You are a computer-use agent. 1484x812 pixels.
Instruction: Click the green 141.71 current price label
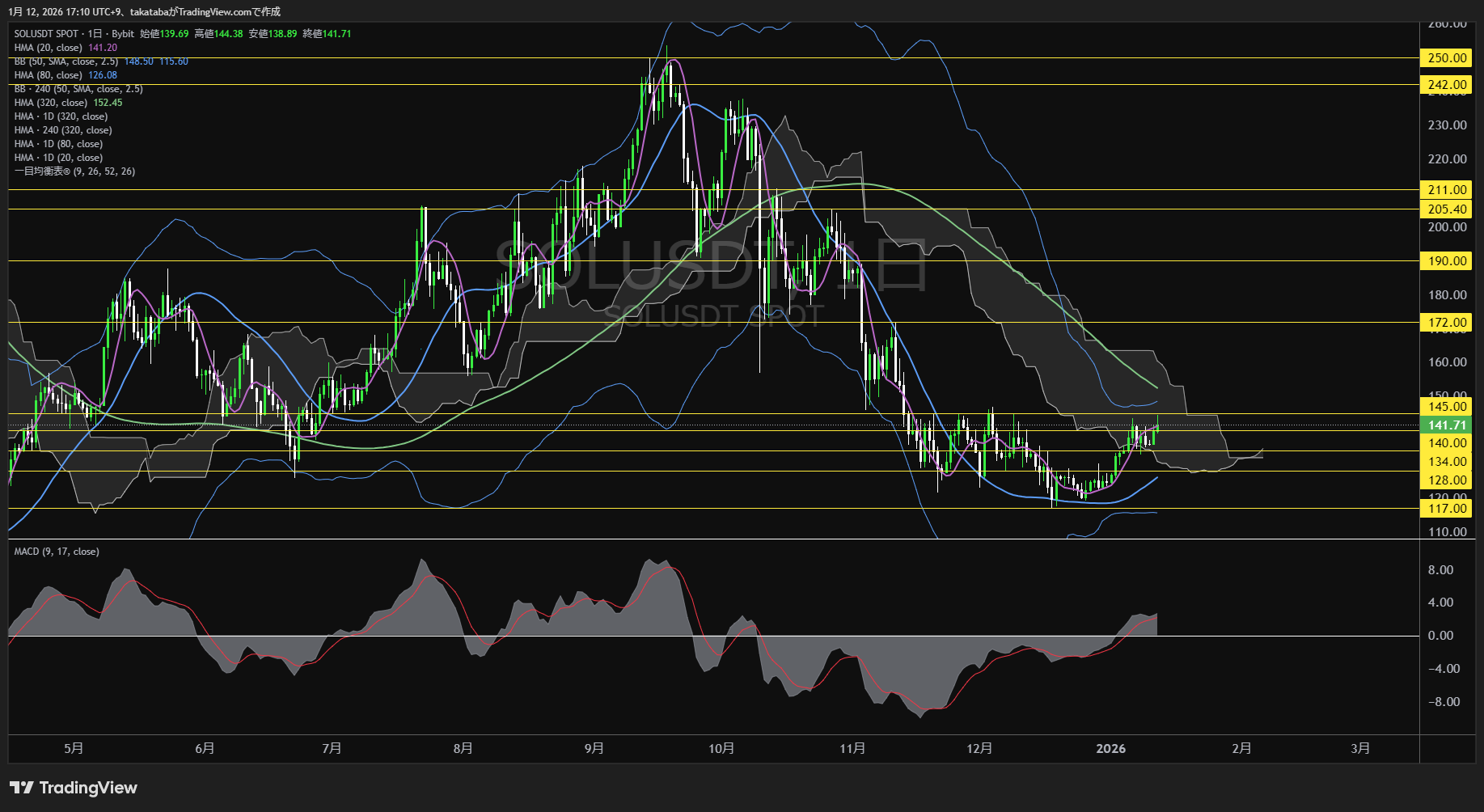coord(1447,425)
